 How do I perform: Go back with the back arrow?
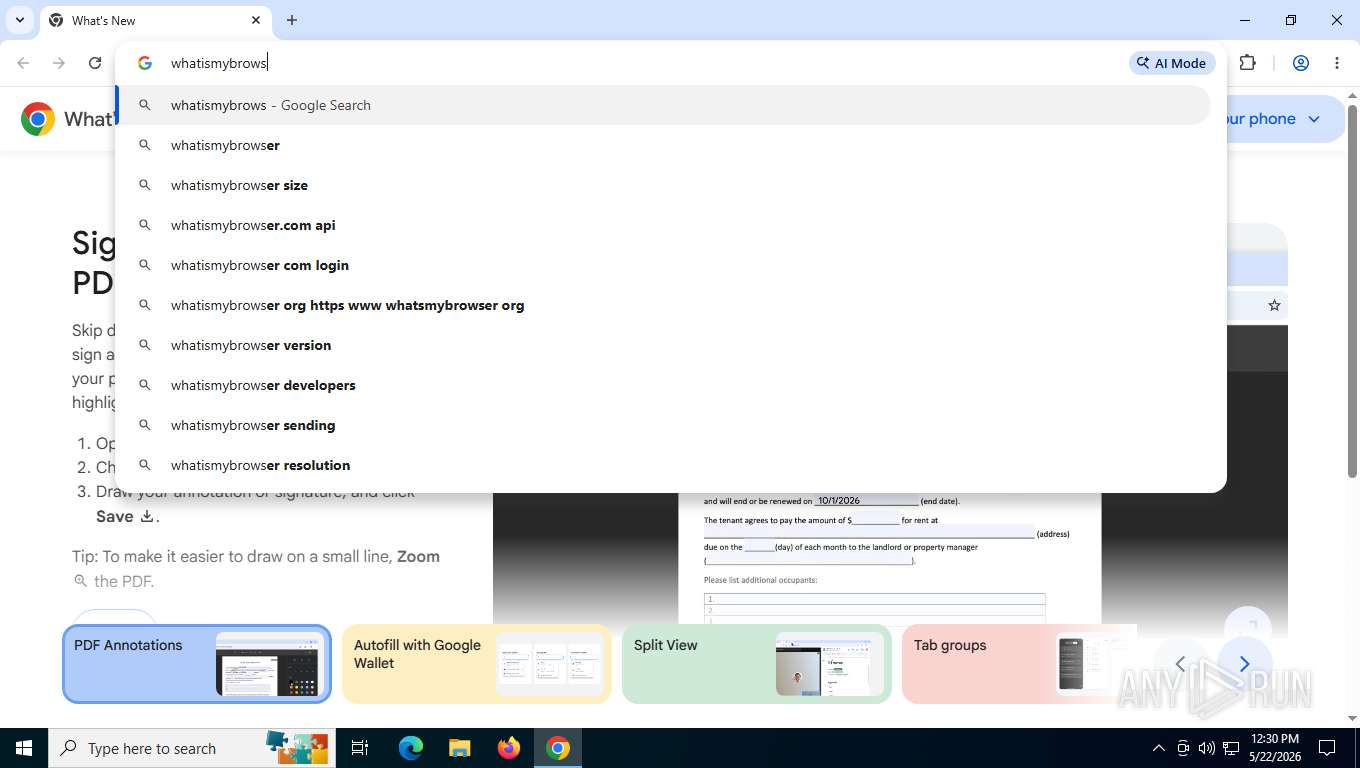point(23,63)
